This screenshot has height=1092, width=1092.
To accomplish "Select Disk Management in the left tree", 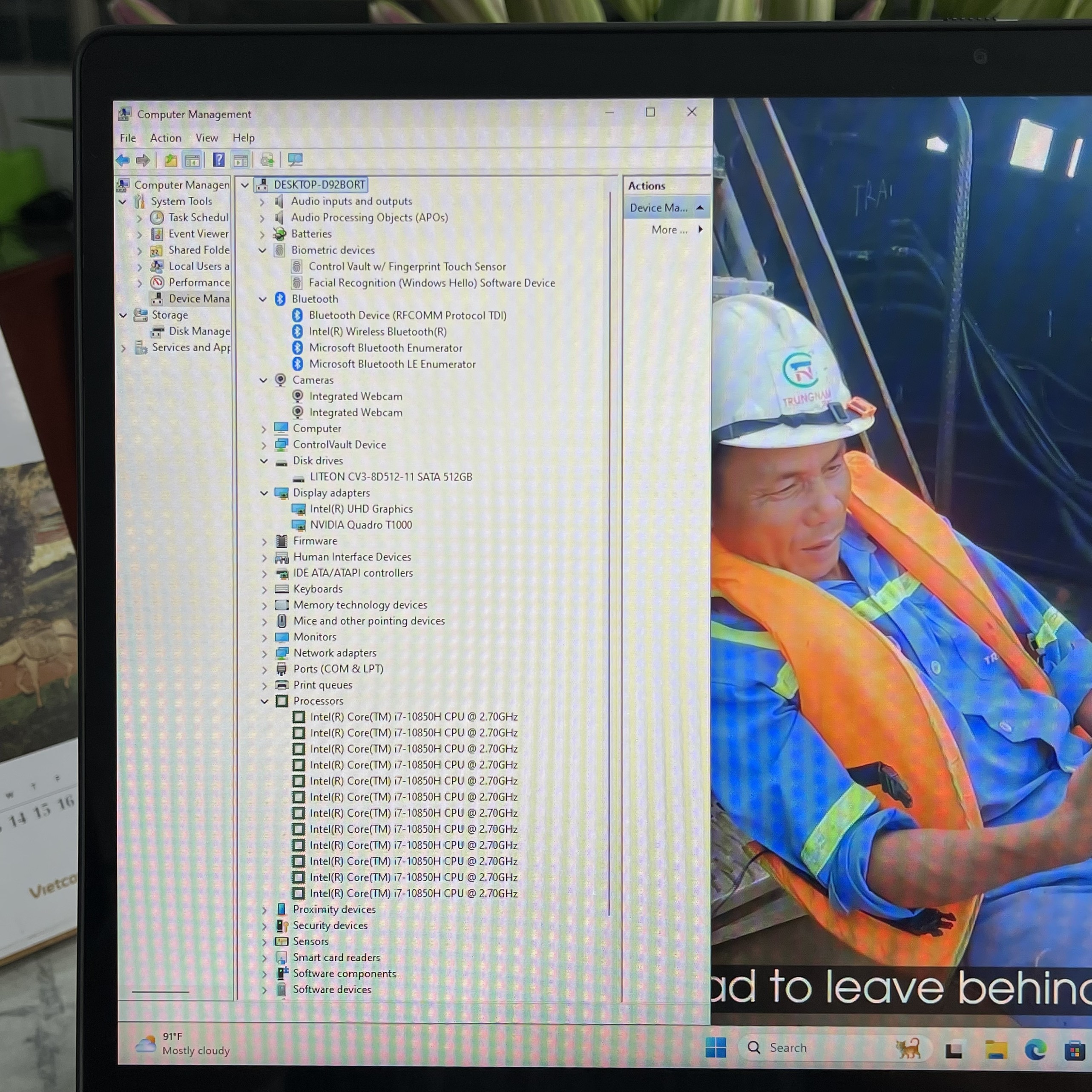I will pyautogui.click(x=199, y=331).
